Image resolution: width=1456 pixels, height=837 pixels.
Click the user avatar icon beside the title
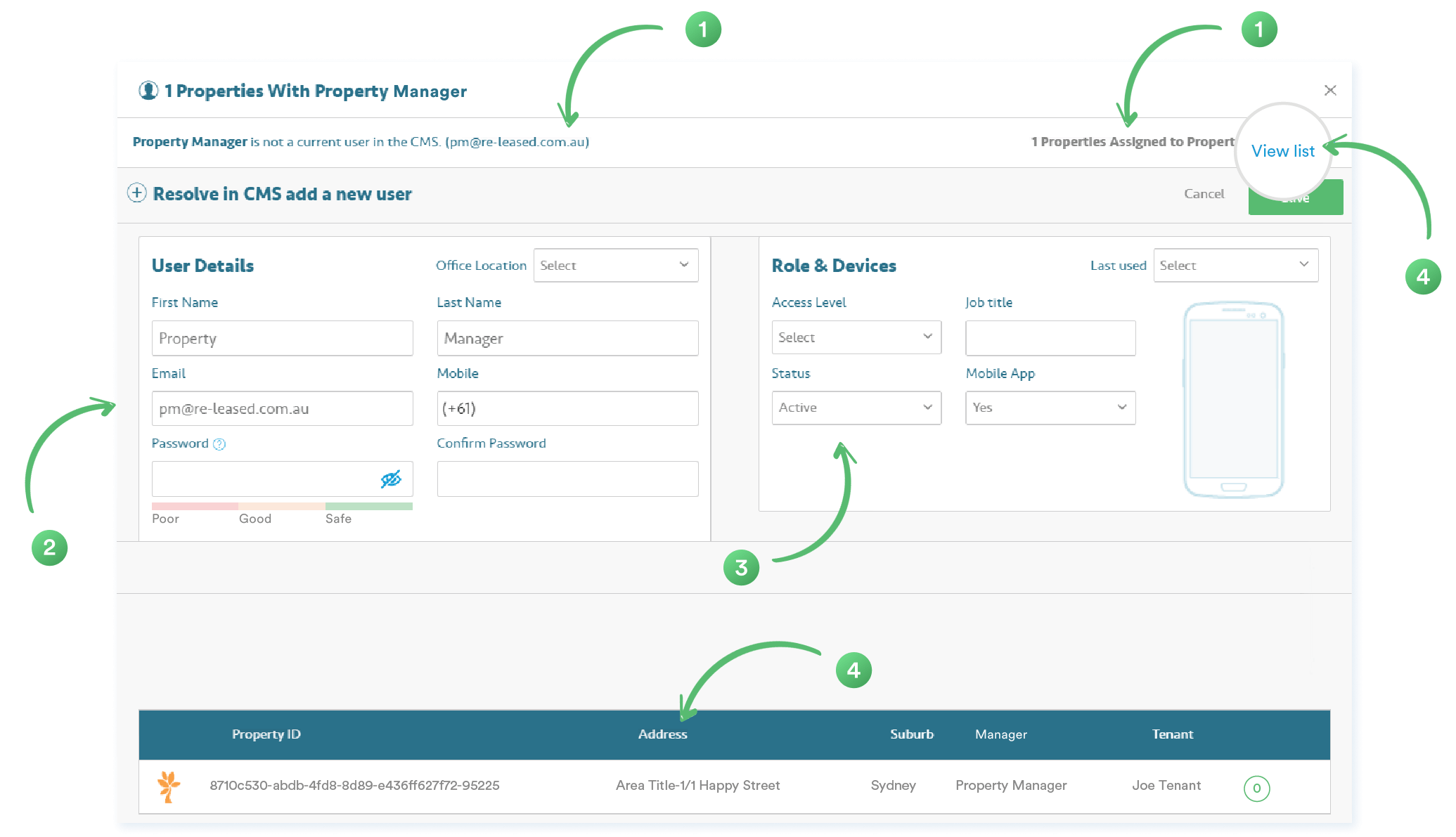(148, 91)
